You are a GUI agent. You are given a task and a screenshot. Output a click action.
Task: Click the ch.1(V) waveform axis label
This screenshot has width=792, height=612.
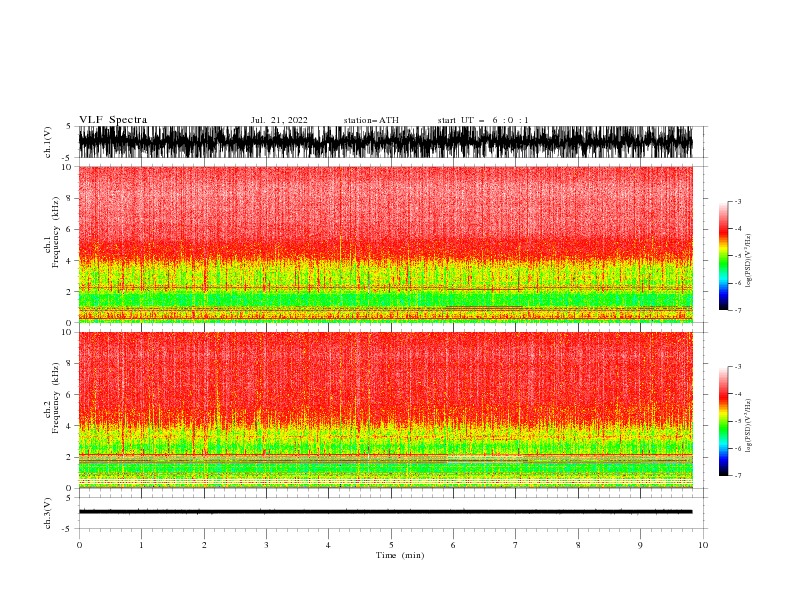point(48,142)
